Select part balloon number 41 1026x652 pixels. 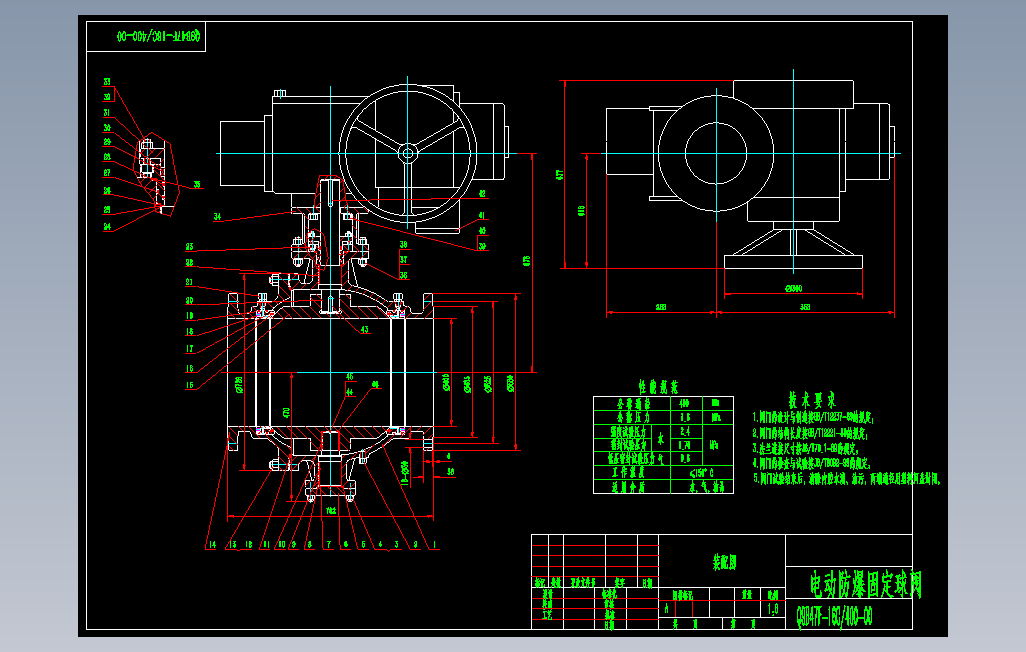(x=482, y=215)
